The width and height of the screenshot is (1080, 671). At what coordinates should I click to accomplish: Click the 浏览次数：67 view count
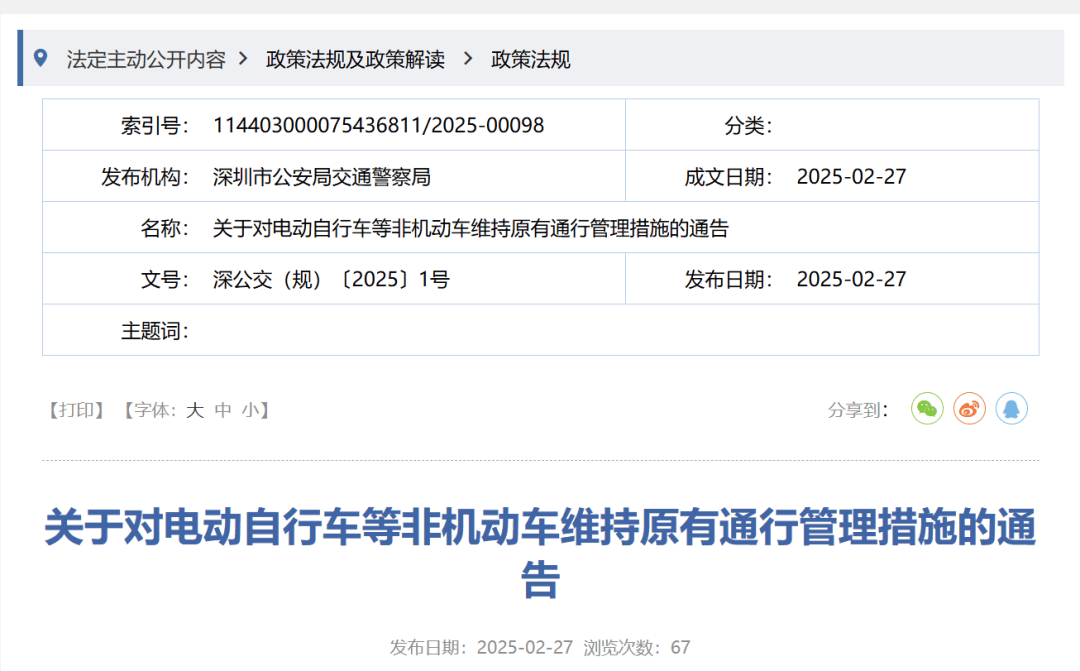pos(636,648)
